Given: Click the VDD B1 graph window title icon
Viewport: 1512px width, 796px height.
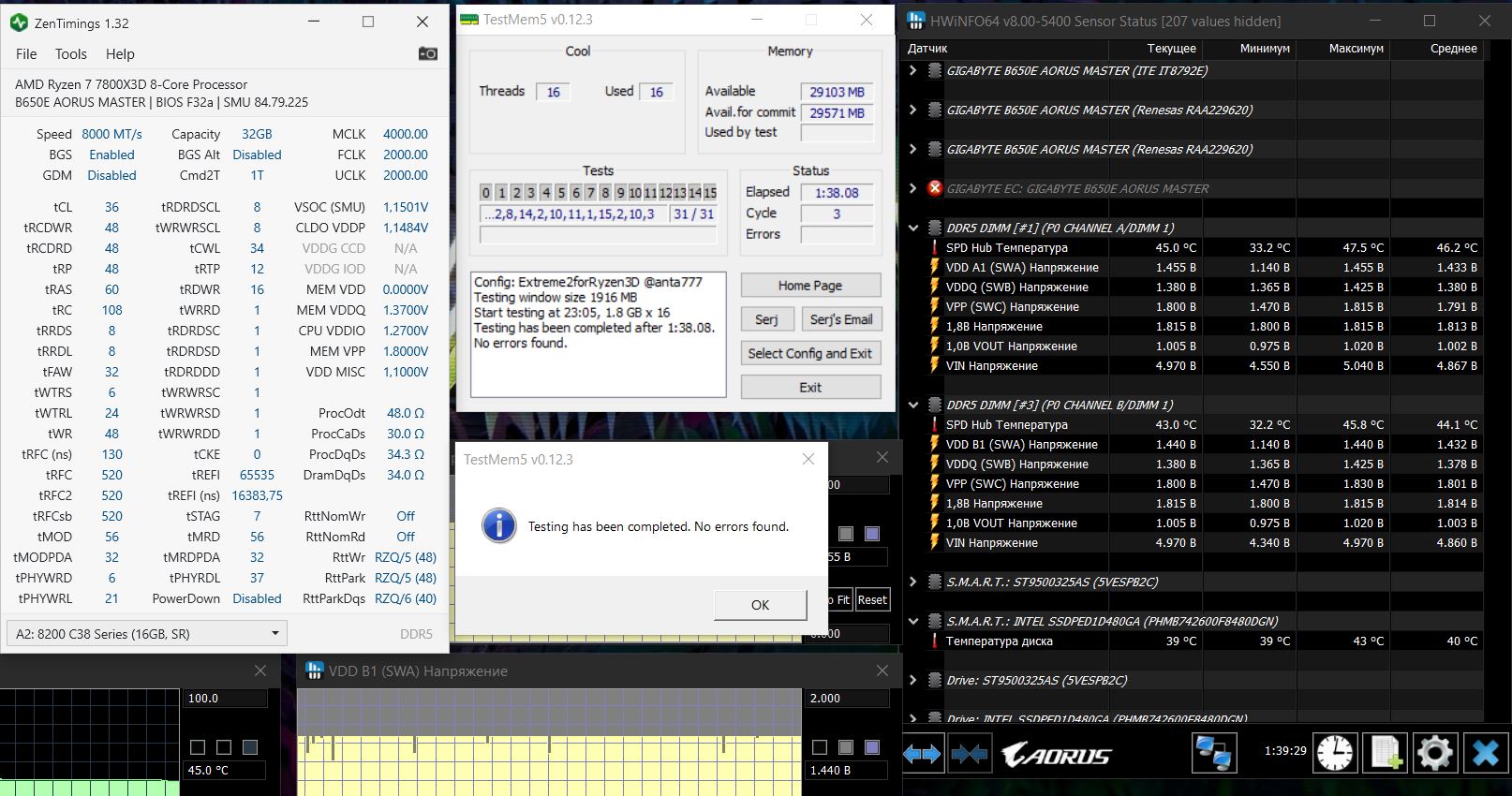Looking at the screenshot, I should point(314,671).
